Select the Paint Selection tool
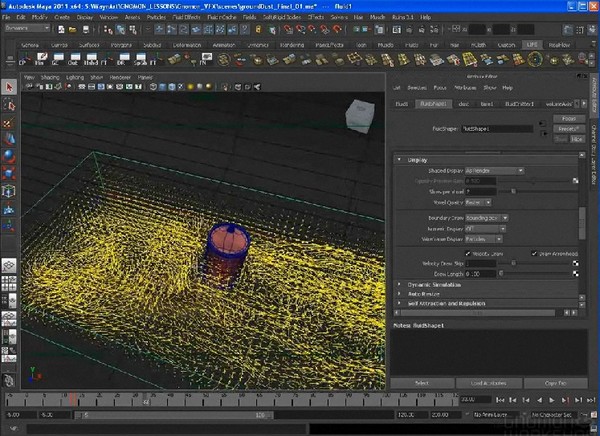The image size is (600, 436). pyautogui.click(x=9, y=122)
